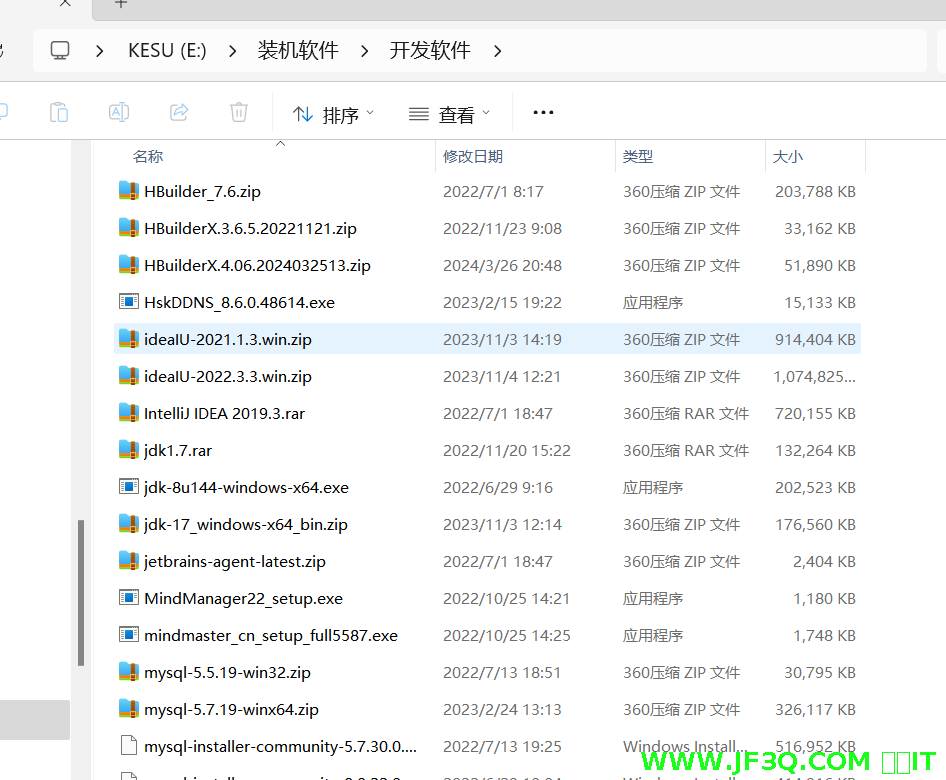Open the three-dot more options menu
The image size is (946, 780).
point(543,113)
